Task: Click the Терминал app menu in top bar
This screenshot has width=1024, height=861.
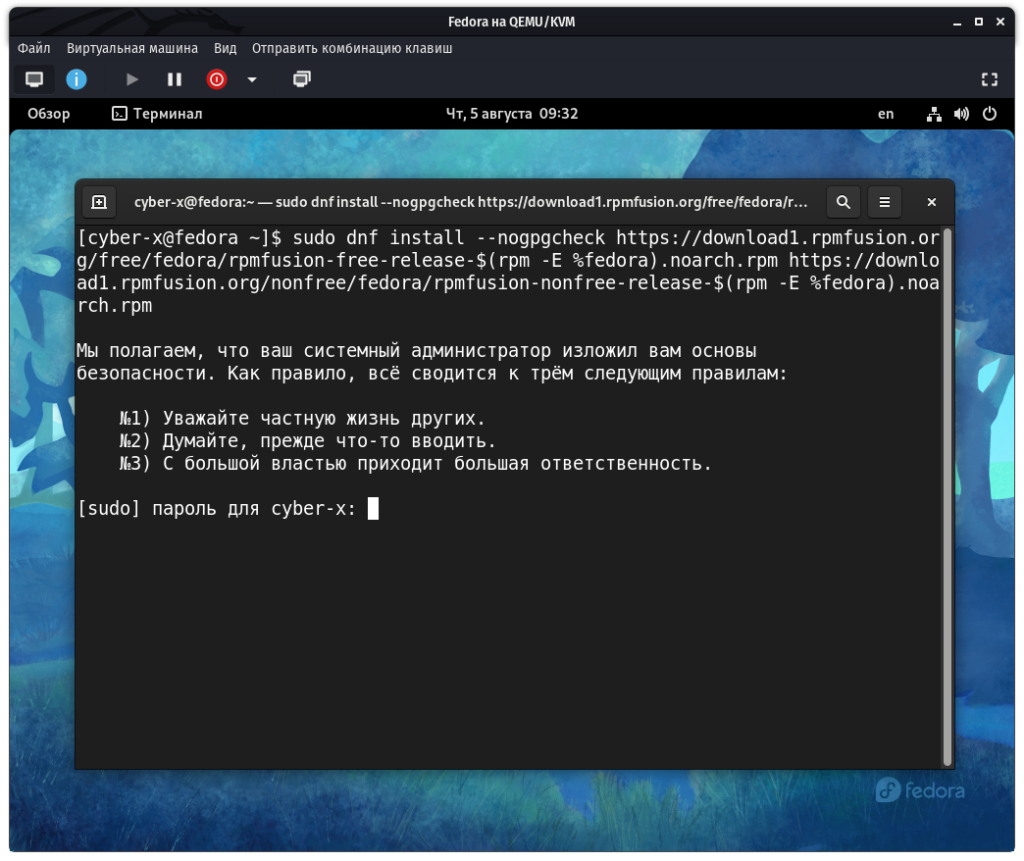Action: (157, 114)
